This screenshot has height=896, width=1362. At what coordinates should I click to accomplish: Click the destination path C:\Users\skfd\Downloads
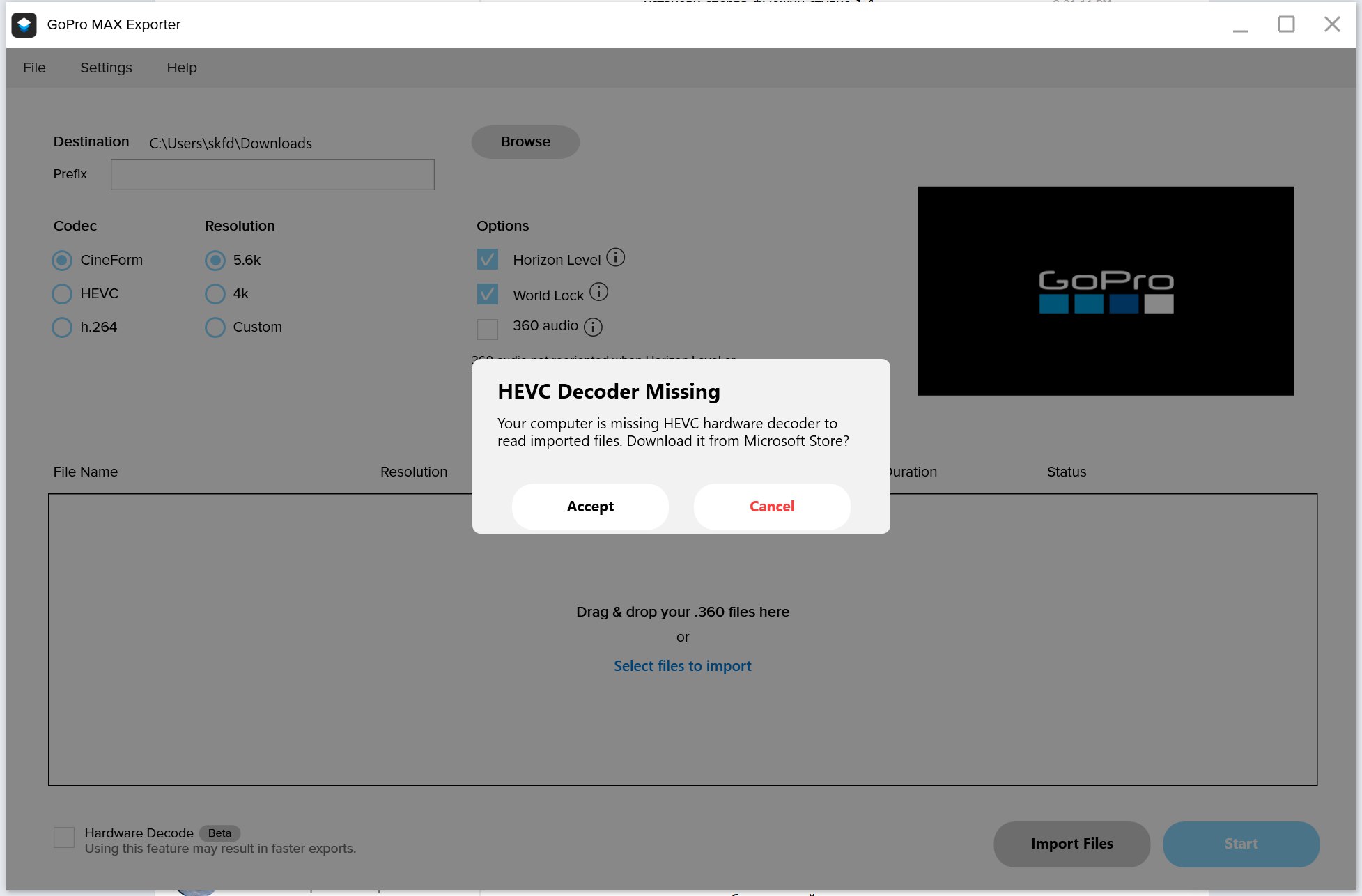pos(231,144)
